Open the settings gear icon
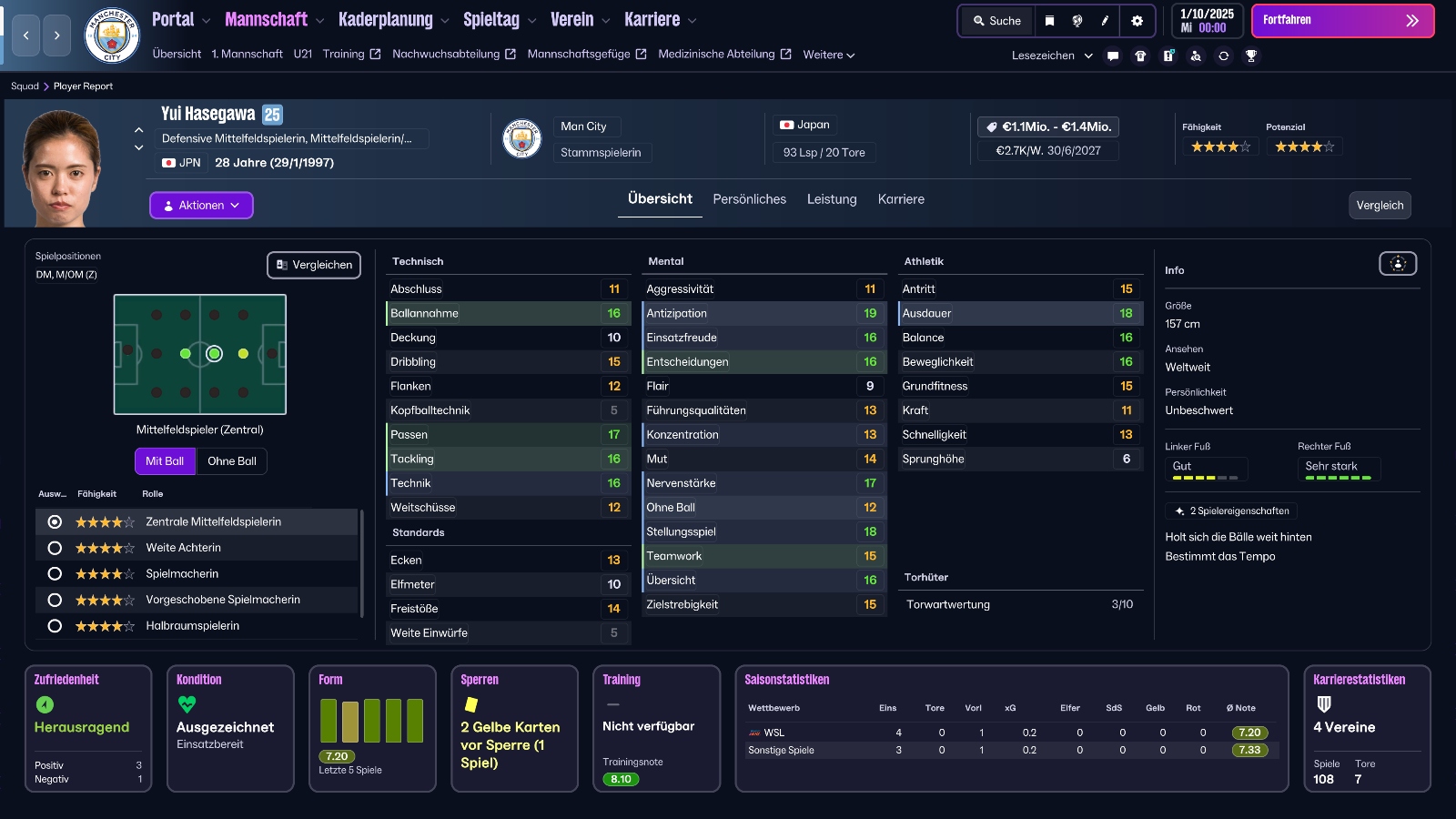 pos(1137,21)
